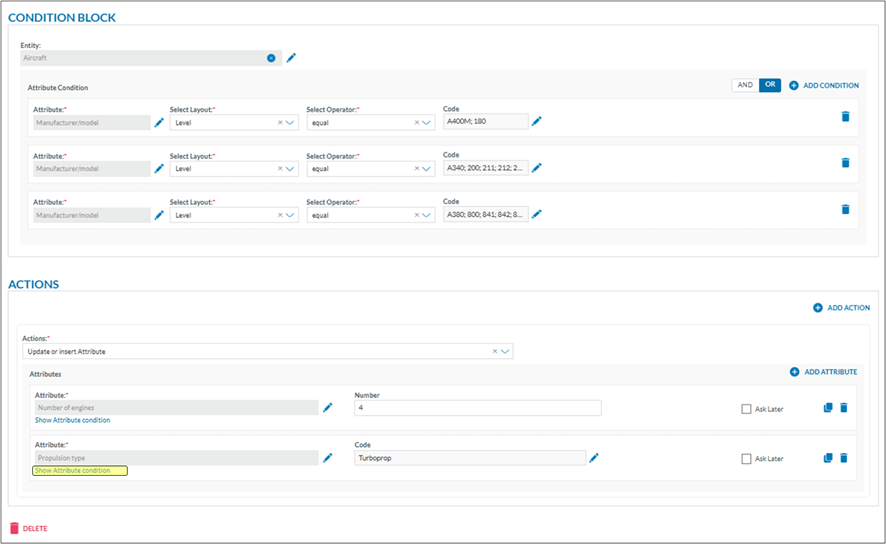Delete the A340 condition row

point(845,163)
